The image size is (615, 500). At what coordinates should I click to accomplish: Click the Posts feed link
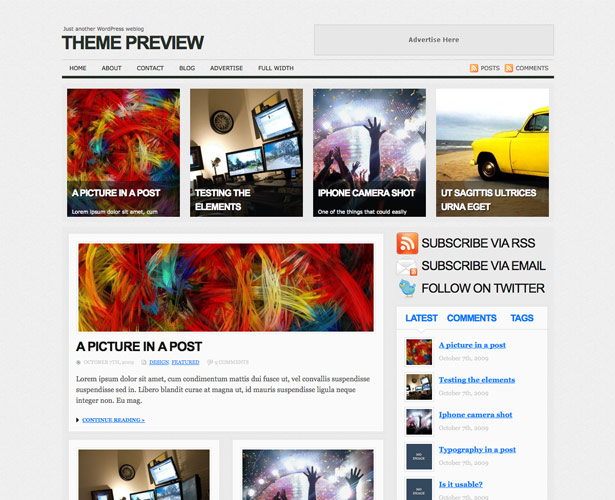(490, 68)
